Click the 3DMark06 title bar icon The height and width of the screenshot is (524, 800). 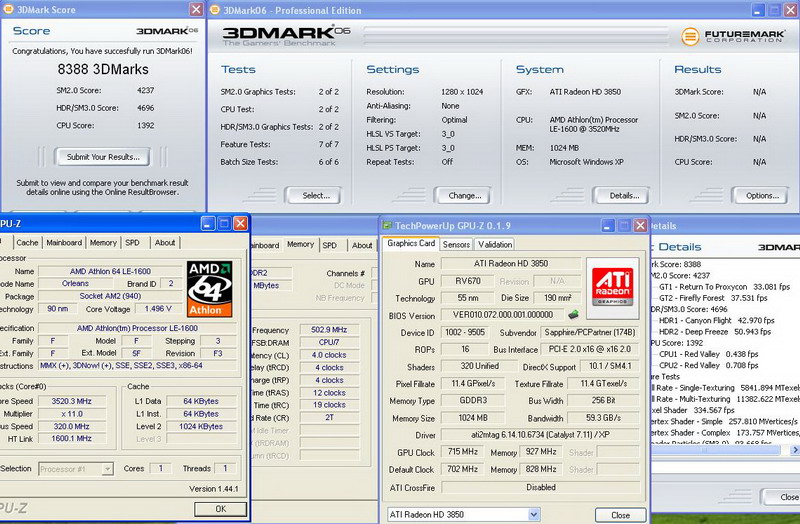click(215, 10)
